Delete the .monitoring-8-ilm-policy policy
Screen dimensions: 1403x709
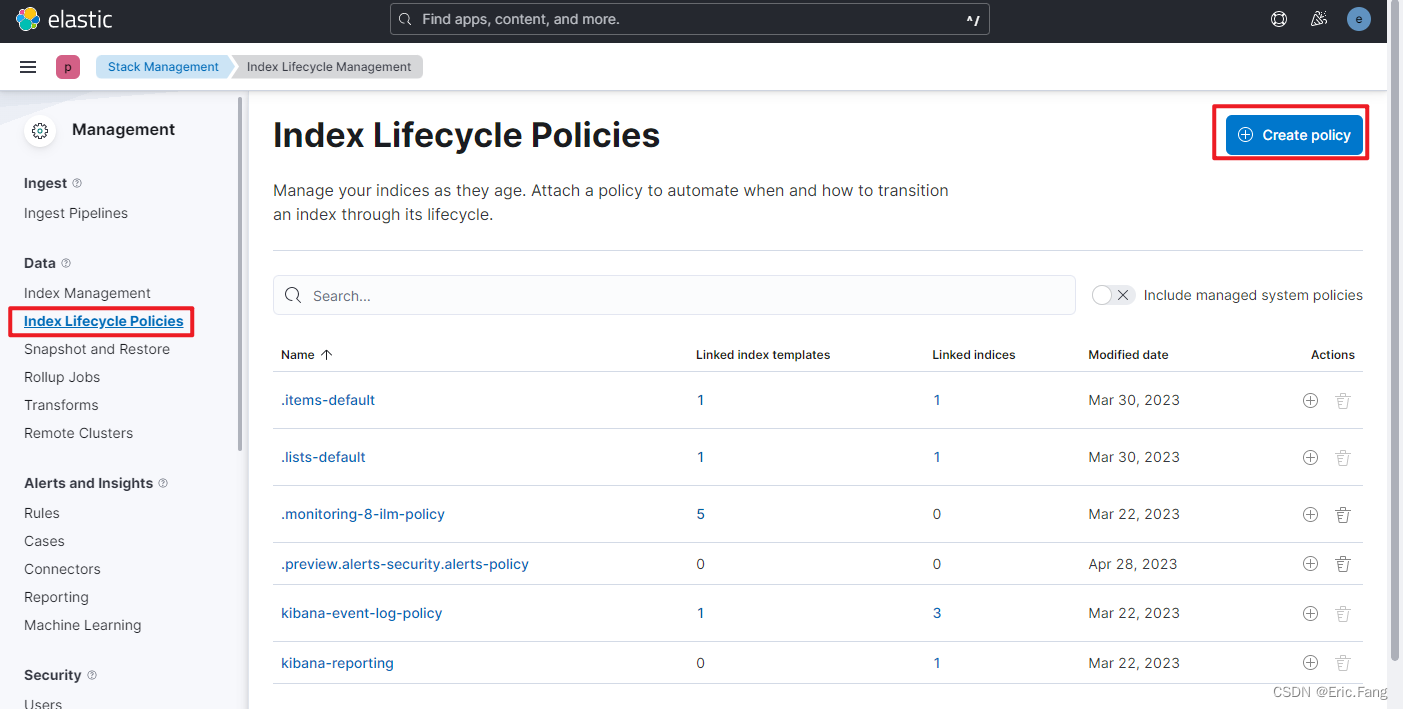[1343, 513]
